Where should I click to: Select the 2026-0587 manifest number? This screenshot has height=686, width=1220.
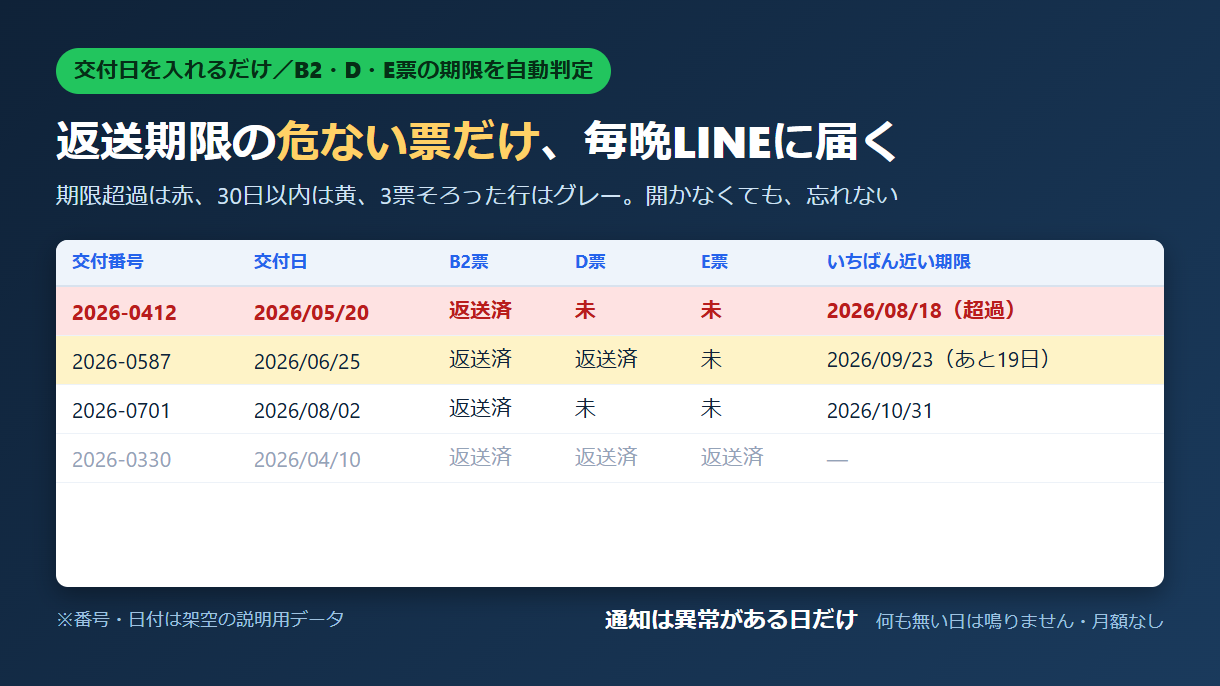121,361
